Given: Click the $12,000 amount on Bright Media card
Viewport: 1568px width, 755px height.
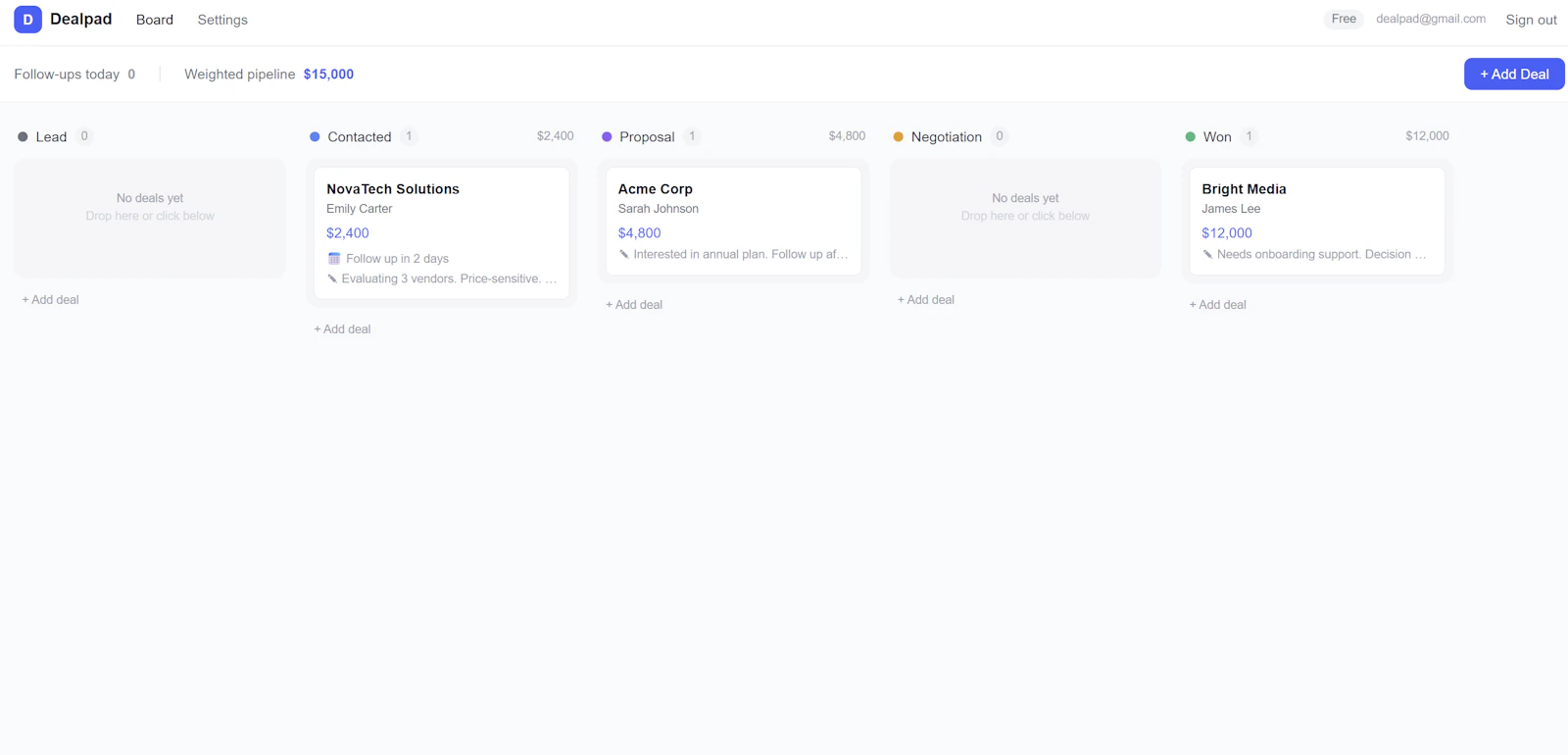Looking at the screenshot, I should click(x=1227, y=233).
